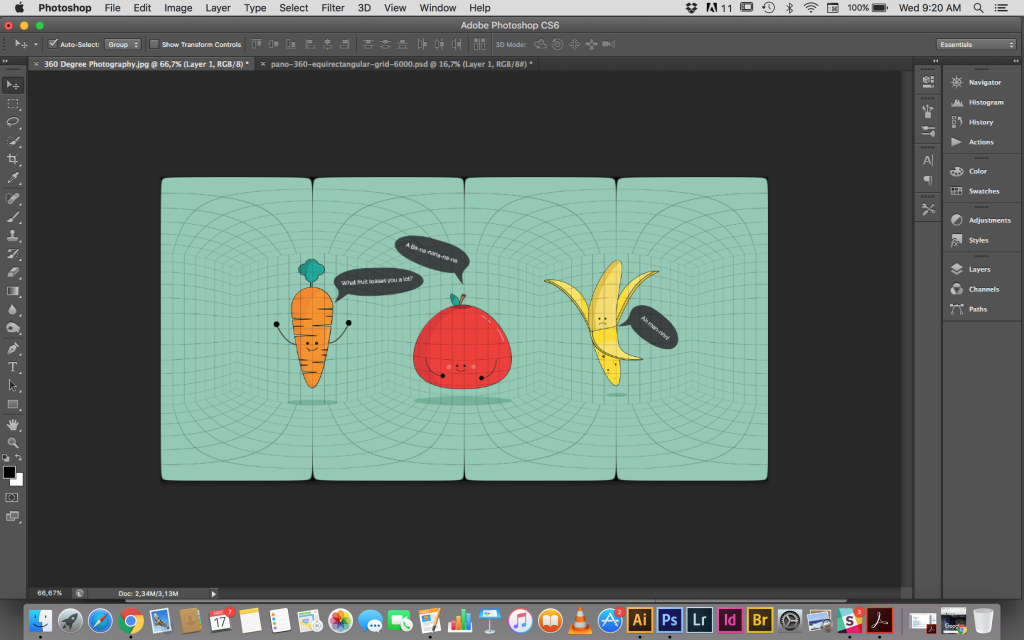Select the Crop tool

click(13, 160)
